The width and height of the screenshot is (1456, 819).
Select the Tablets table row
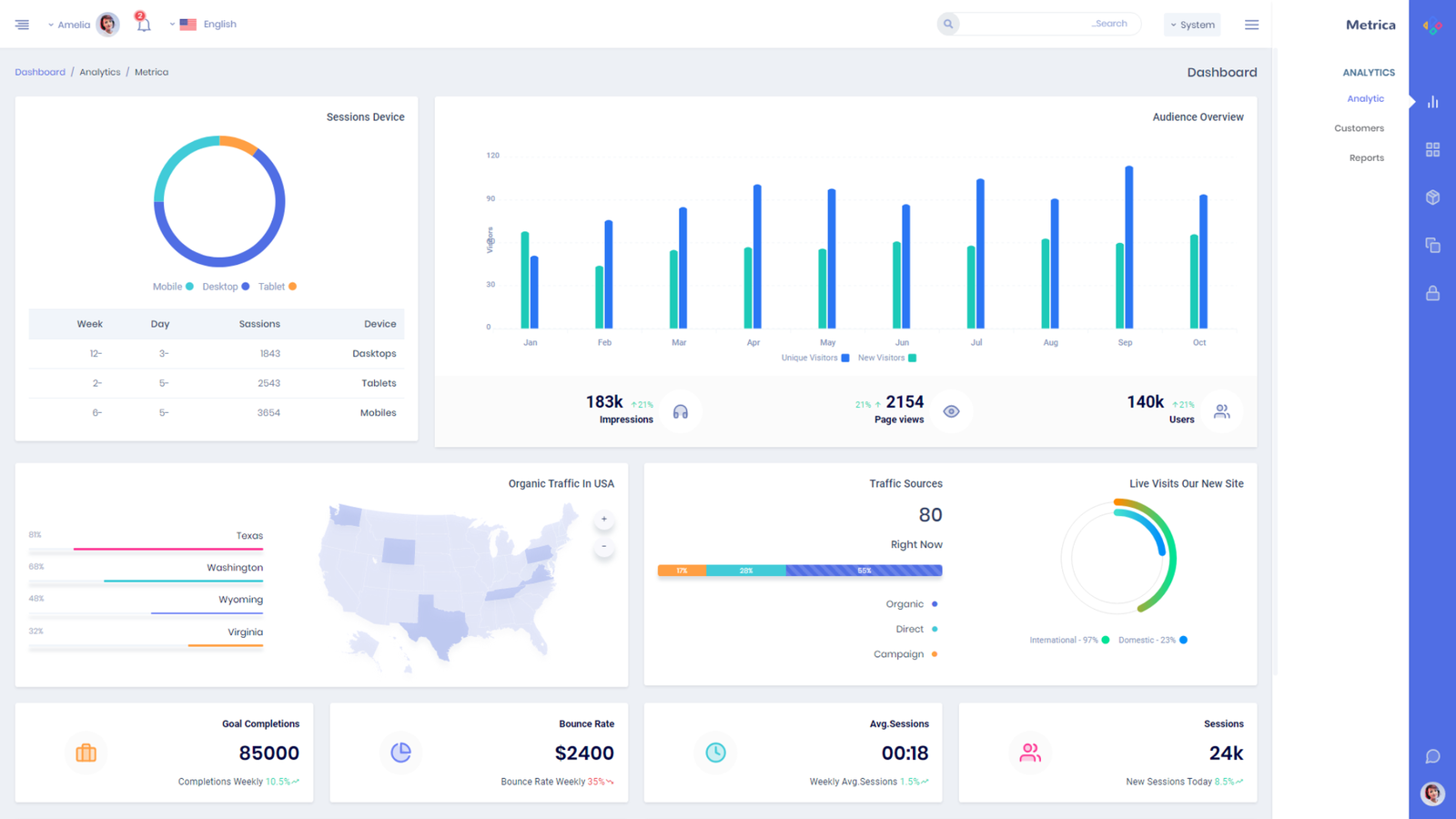(217, 383)
